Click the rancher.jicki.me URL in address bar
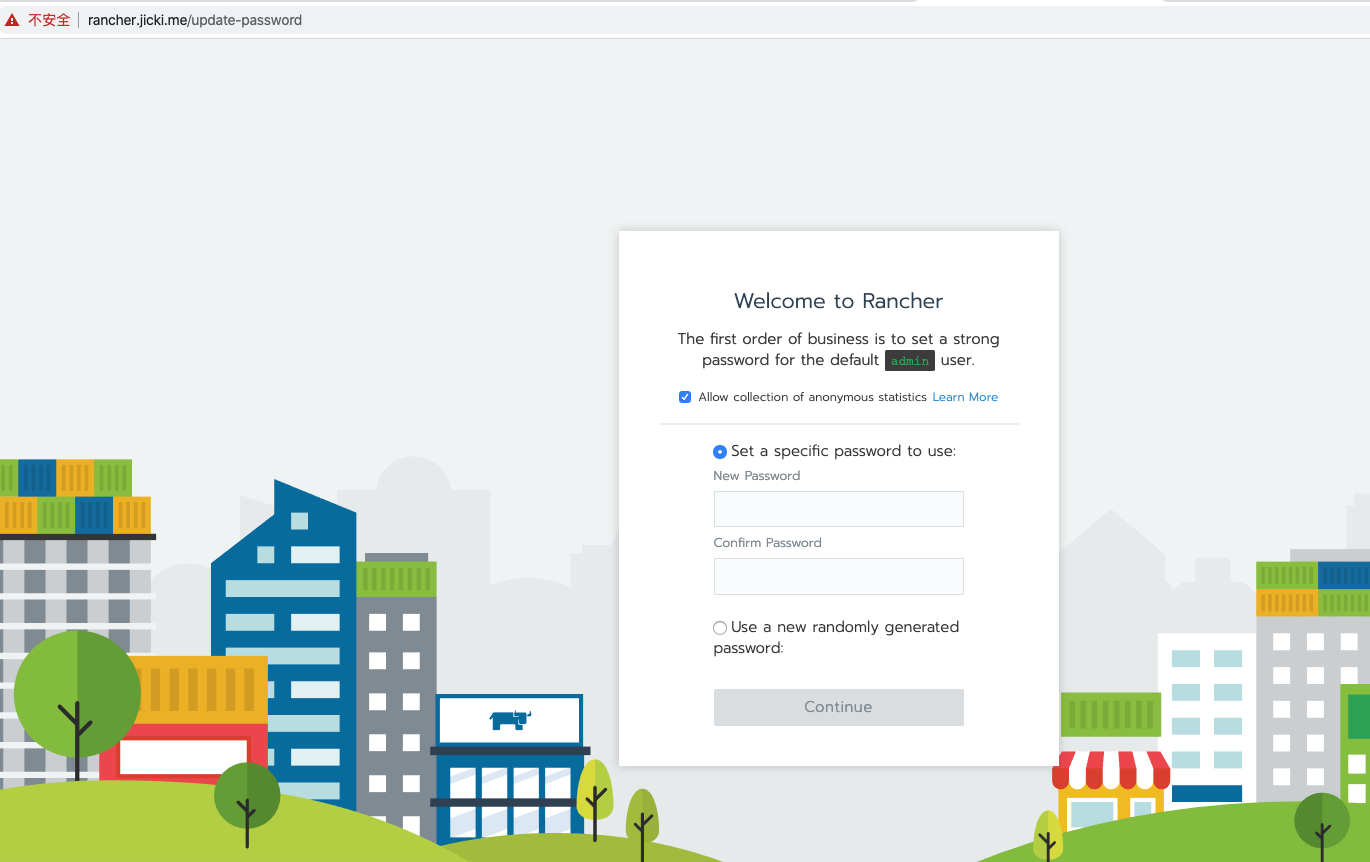 [194, 20]
